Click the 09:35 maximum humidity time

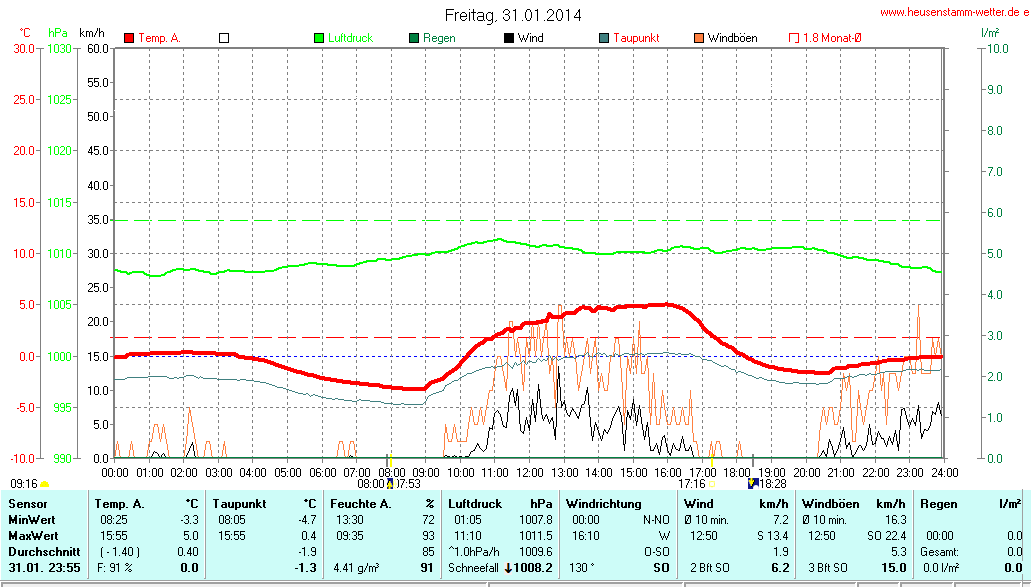click(350, 536)
